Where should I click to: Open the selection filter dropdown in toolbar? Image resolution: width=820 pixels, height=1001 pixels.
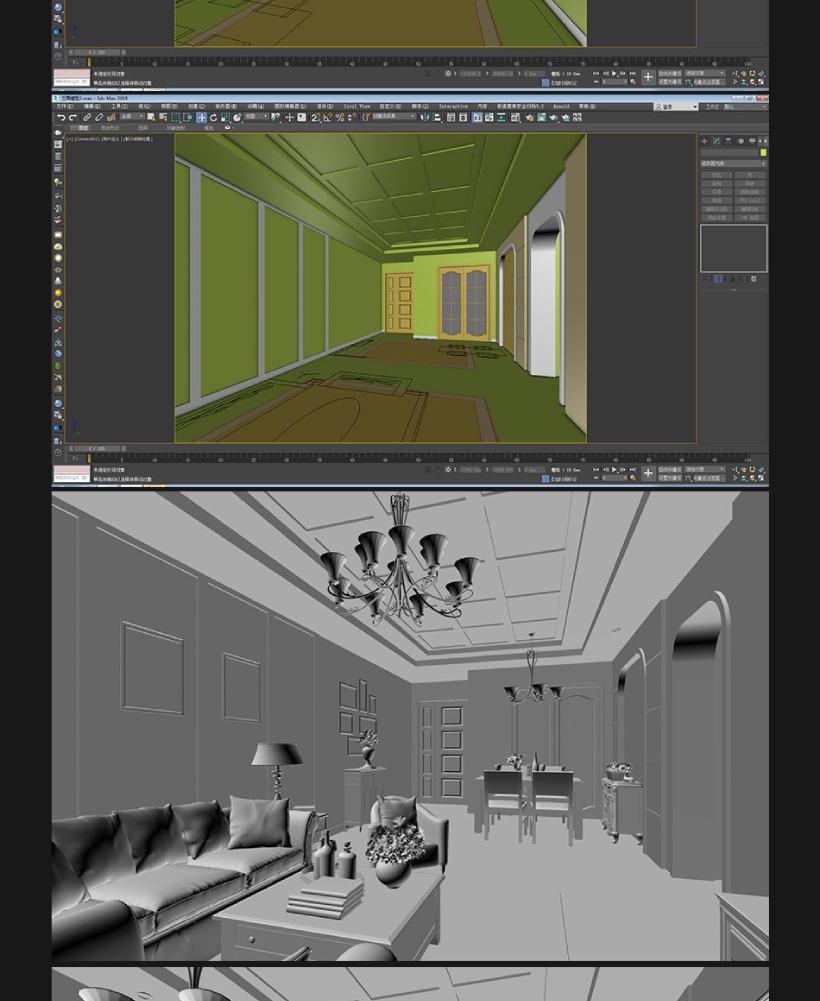[132, 117]
